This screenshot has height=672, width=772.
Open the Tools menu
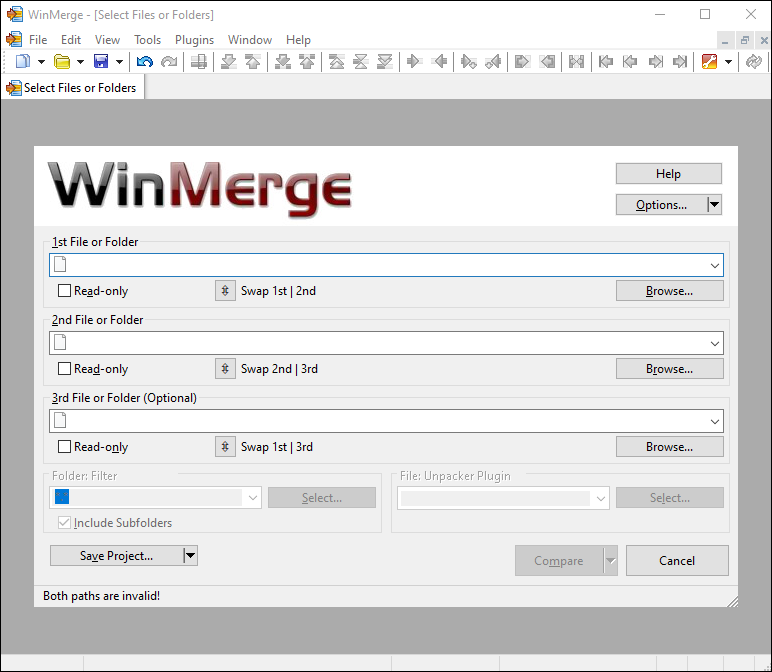point(148,40)
